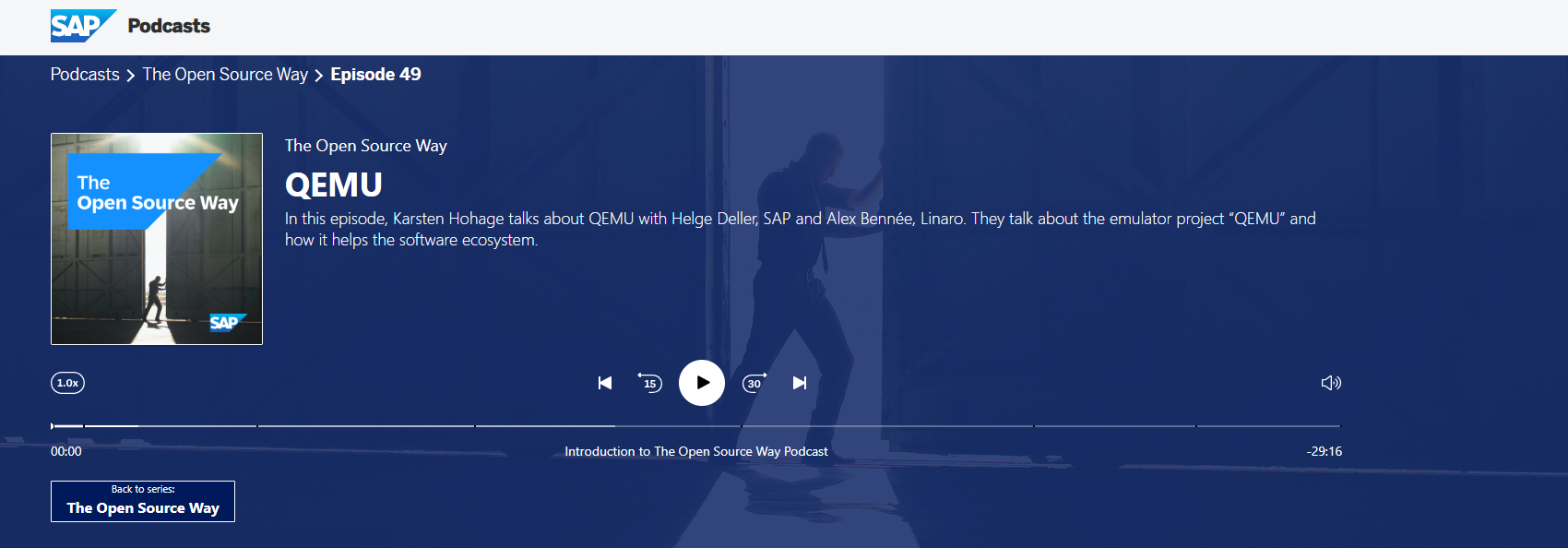Click the SAP logo in the header
The image size is (1568, 548).
coord(83,26)
